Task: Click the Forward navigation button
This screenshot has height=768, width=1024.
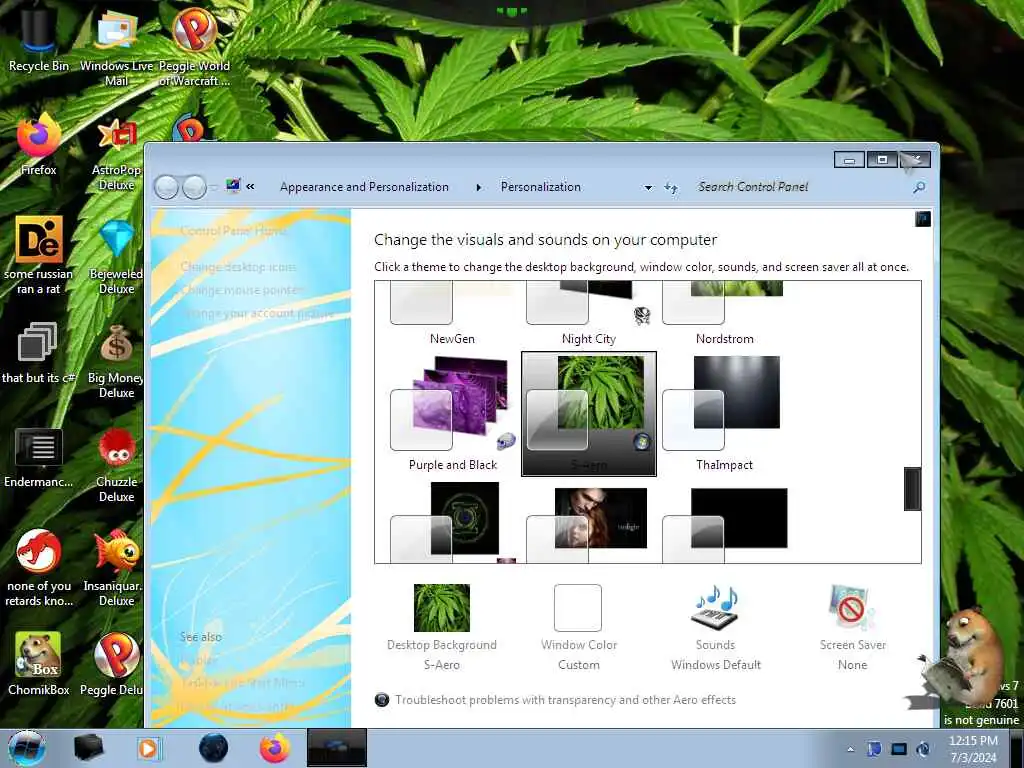Action: point(195,187)
